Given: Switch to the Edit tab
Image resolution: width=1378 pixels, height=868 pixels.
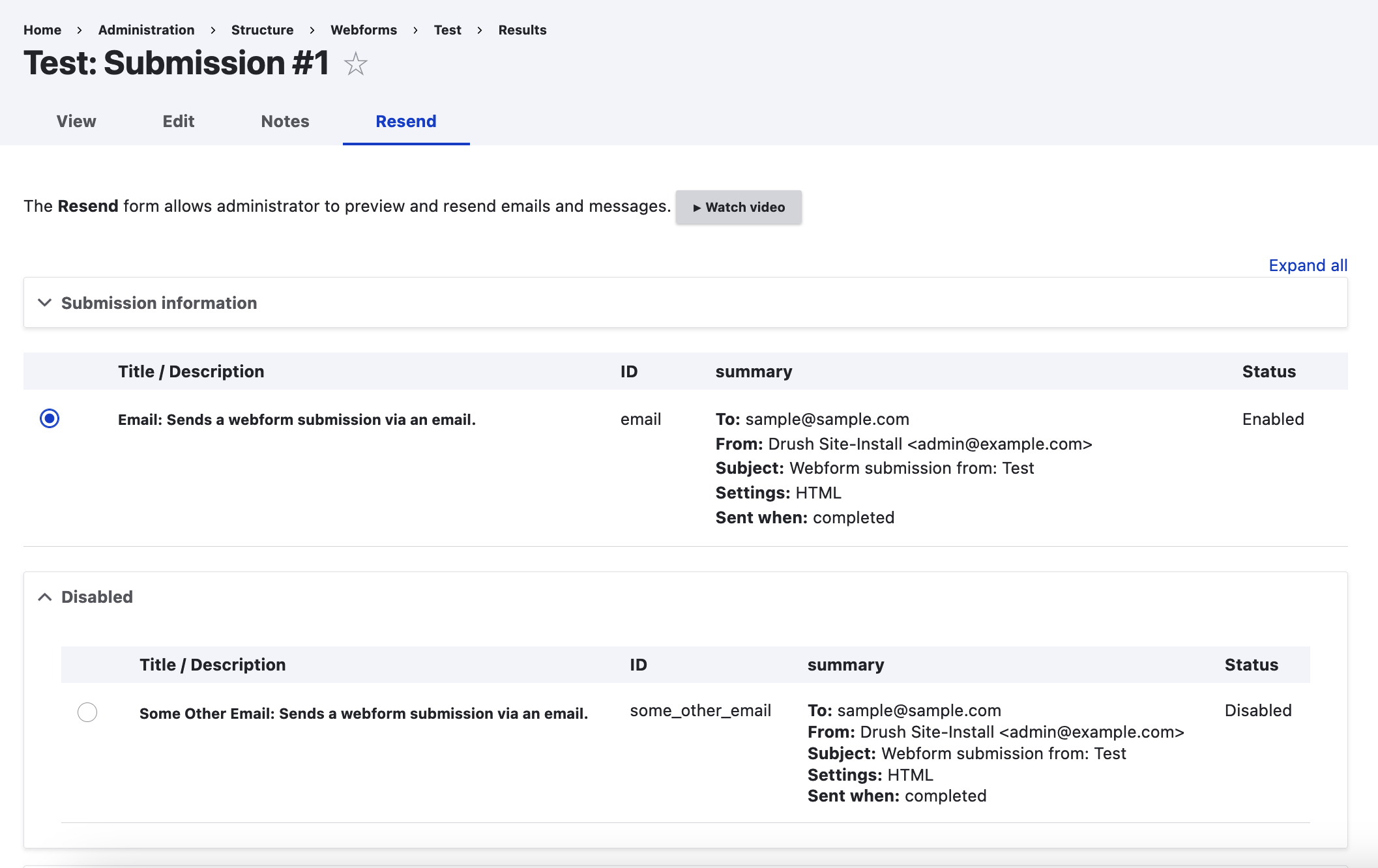Looking at the screenshot, I should 179,121.
